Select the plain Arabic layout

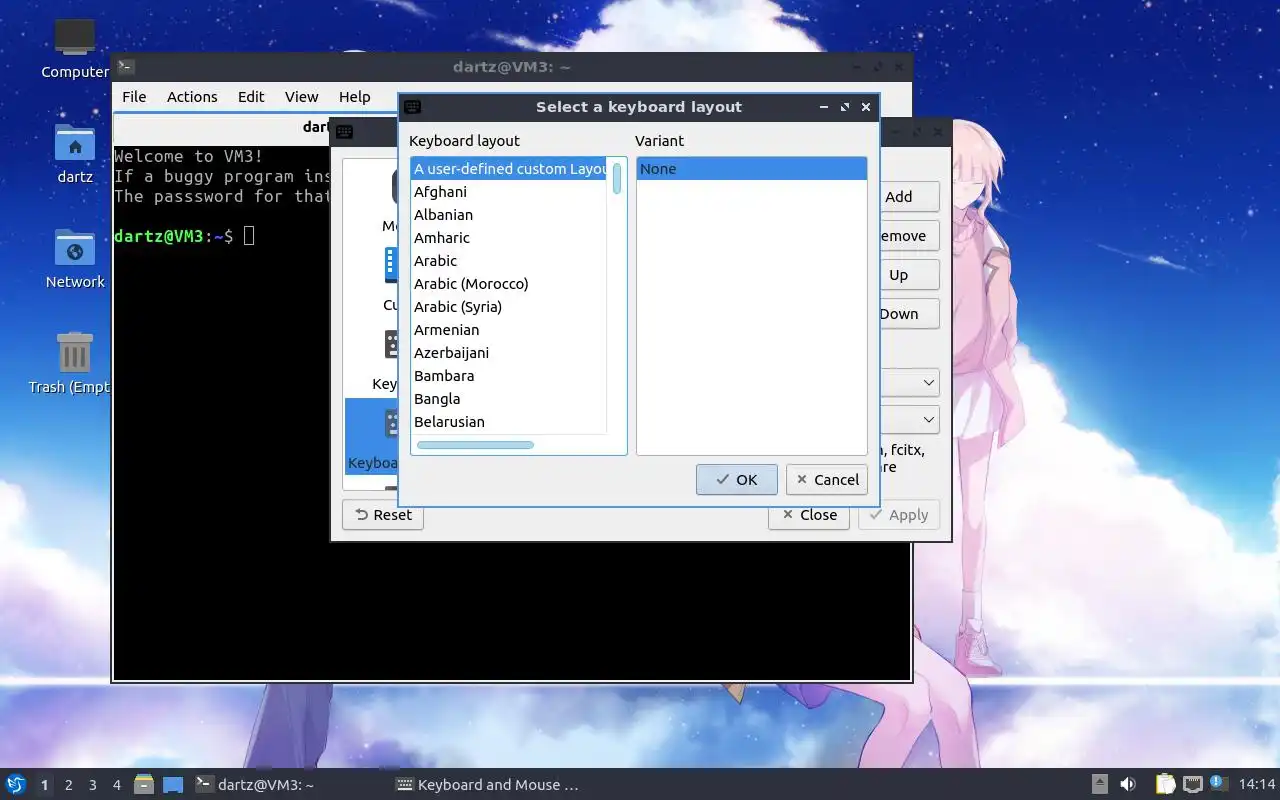[x=508, y=261]
